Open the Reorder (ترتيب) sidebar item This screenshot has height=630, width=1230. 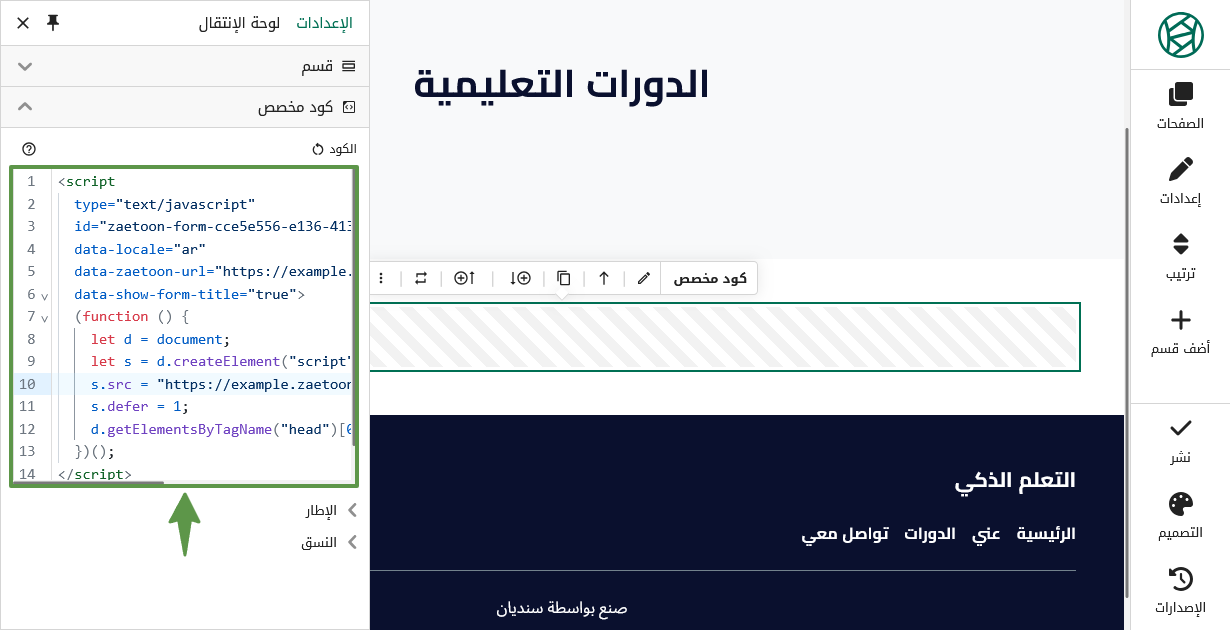click(1180, 256)
